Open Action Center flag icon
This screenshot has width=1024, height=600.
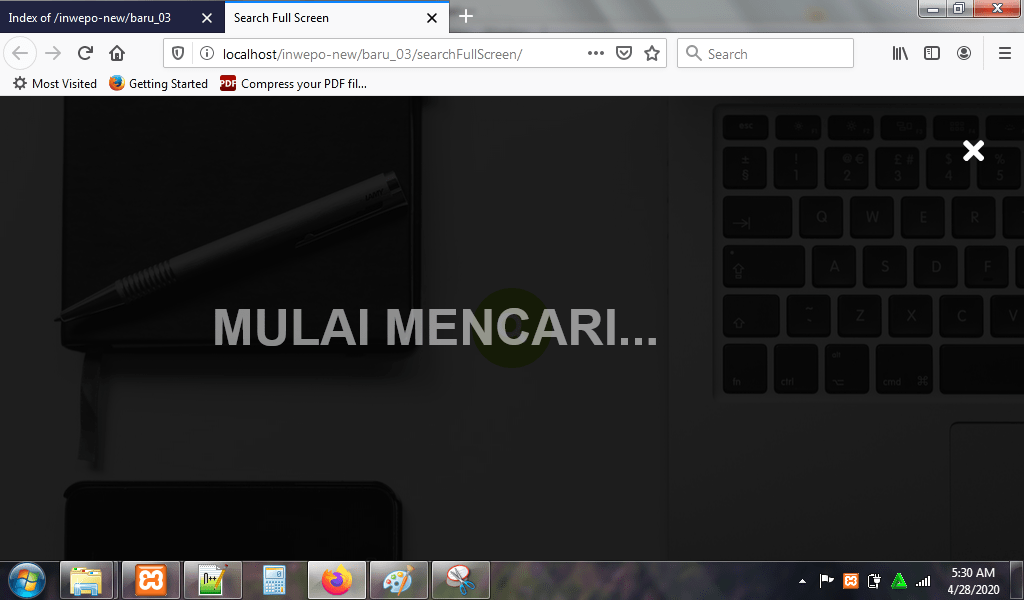[x=826, y=580]
